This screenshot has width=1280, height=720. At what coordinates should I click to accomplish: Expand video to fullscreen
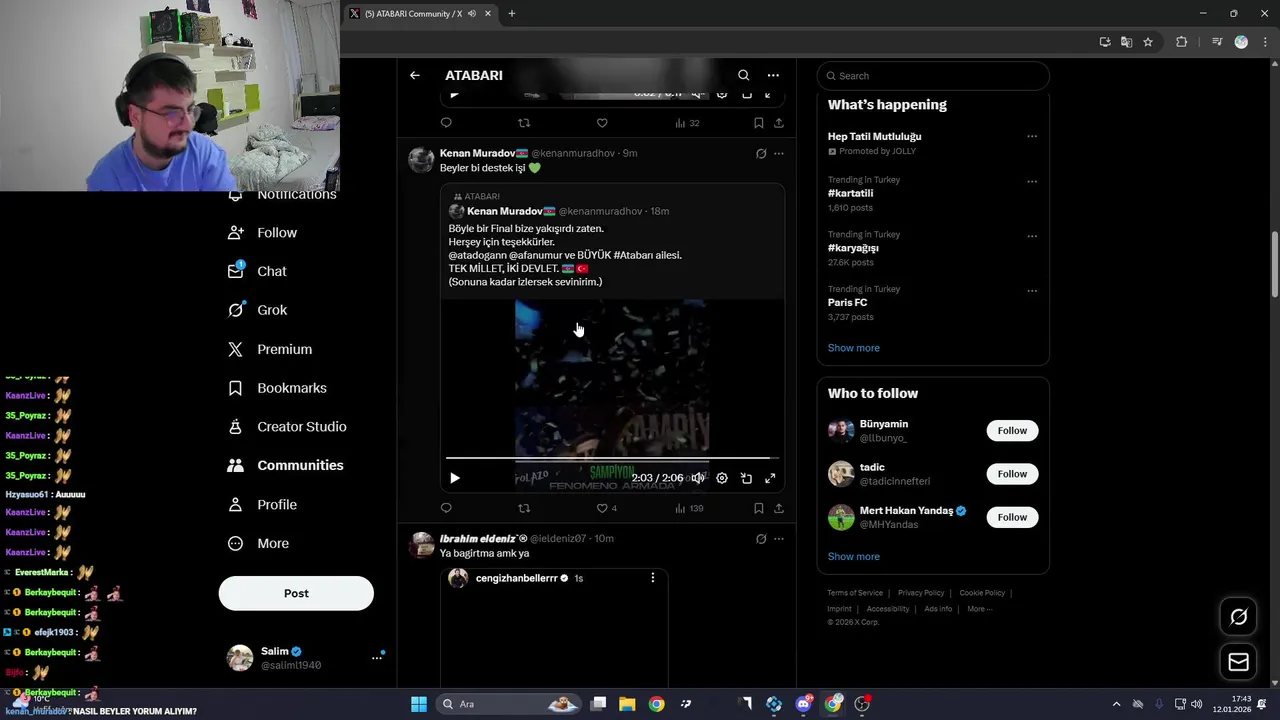[770, 478]
